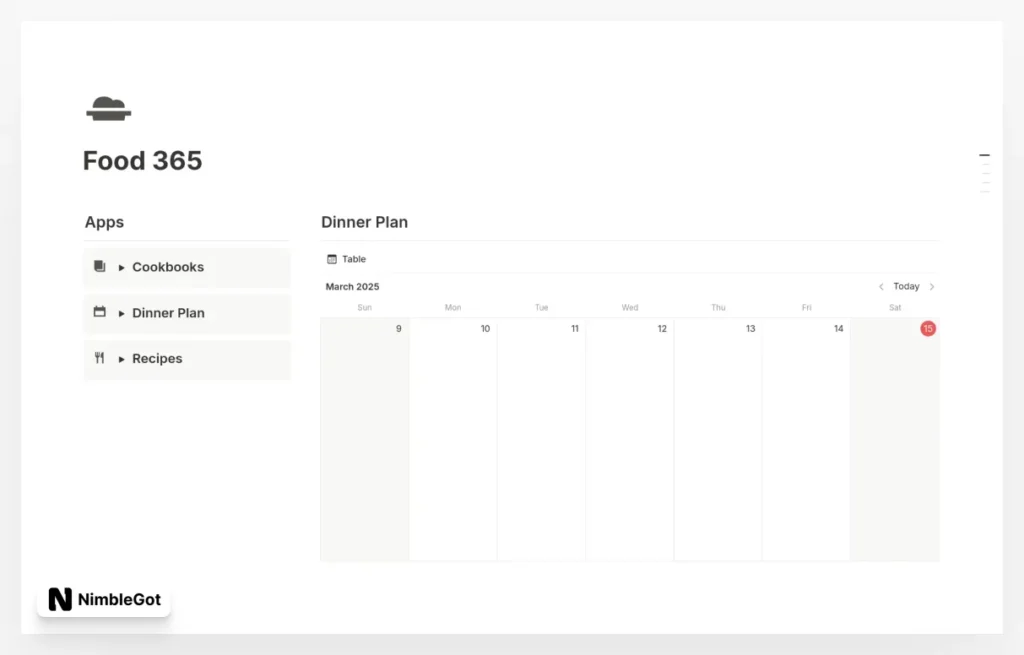Screen dimensions: 1024x655
Task: Click the top marker in page outline scrollbar
Action: [x=985, y=156]
